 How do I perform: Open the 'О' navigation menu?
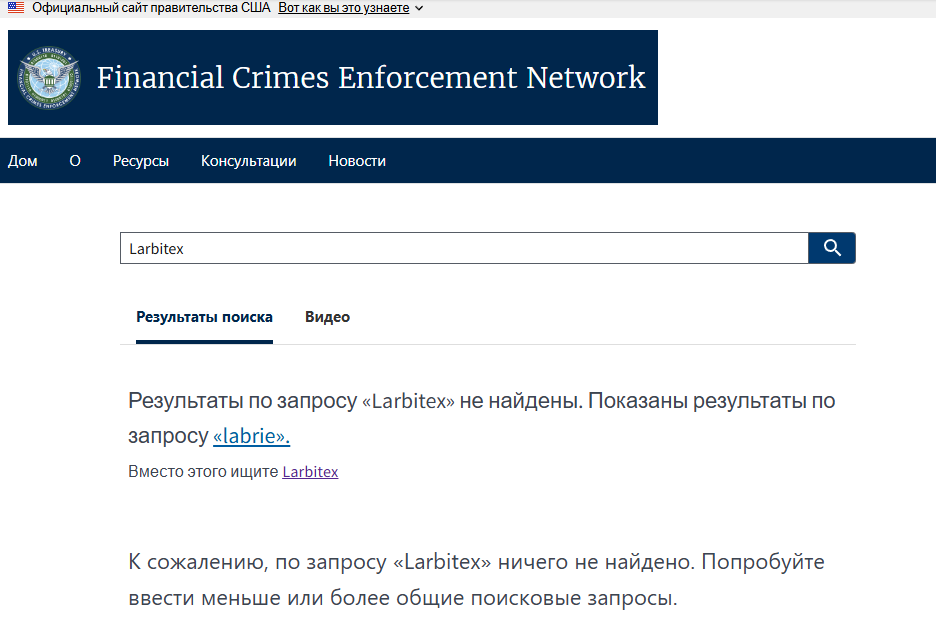click(x=75, y=161)
